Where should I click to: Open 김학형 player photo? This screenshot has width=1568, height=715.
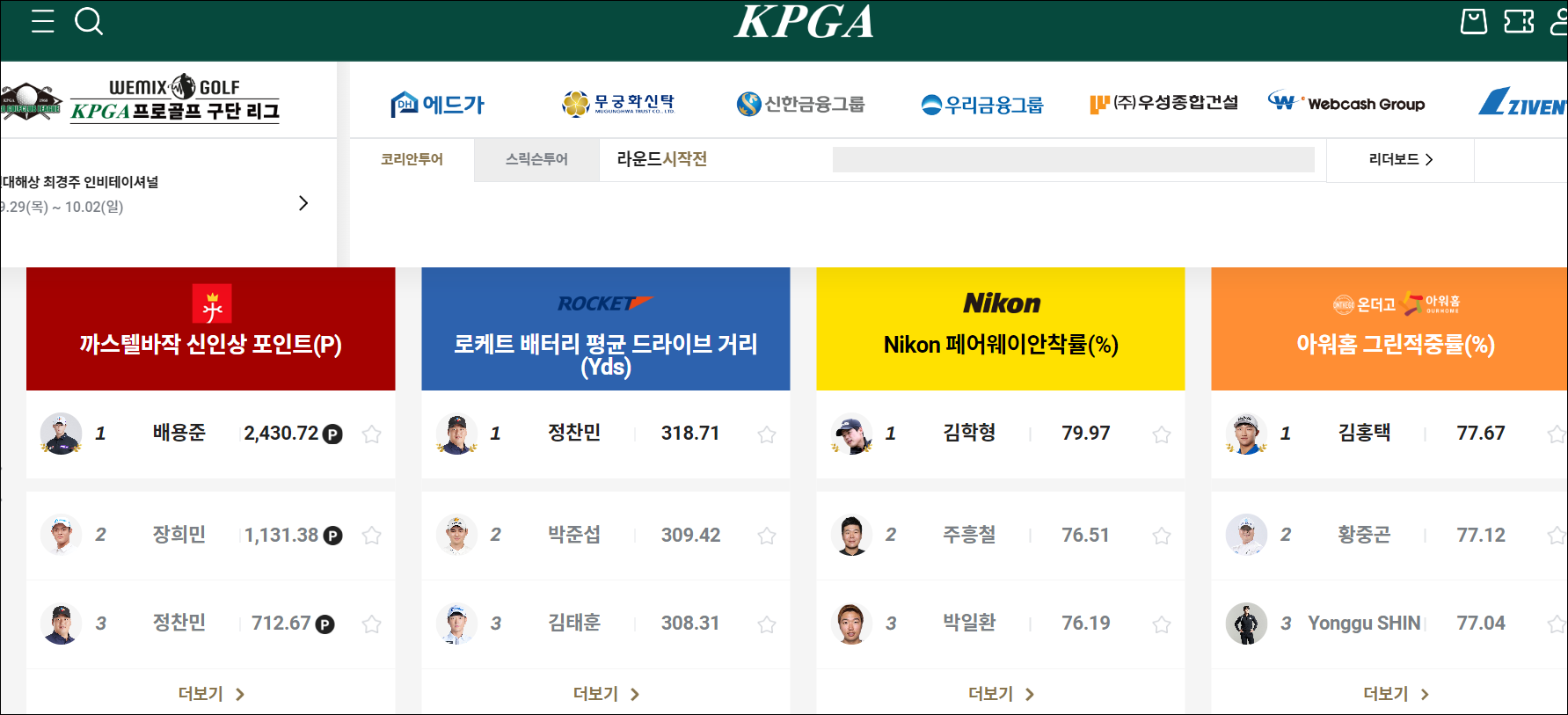point(851,434)
